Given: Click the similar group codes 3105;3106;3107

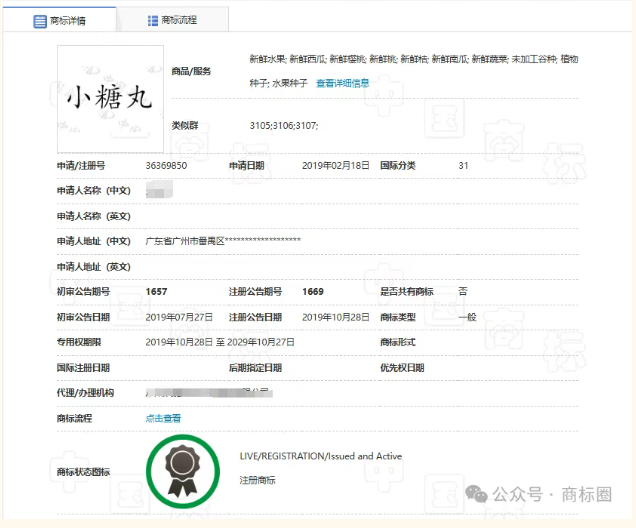Looking at the screenshot, I should tap(284, 126).
